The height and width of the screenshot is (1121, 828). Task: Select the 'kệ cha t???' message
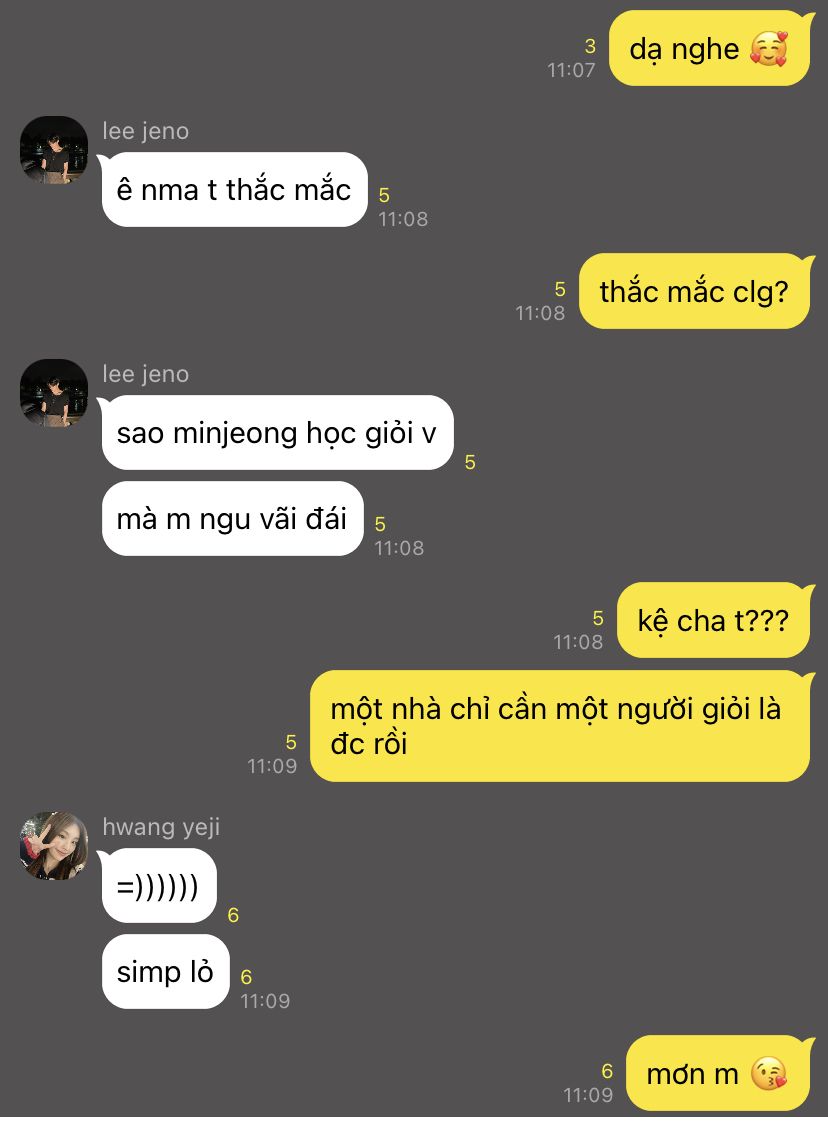pos(714,621)
